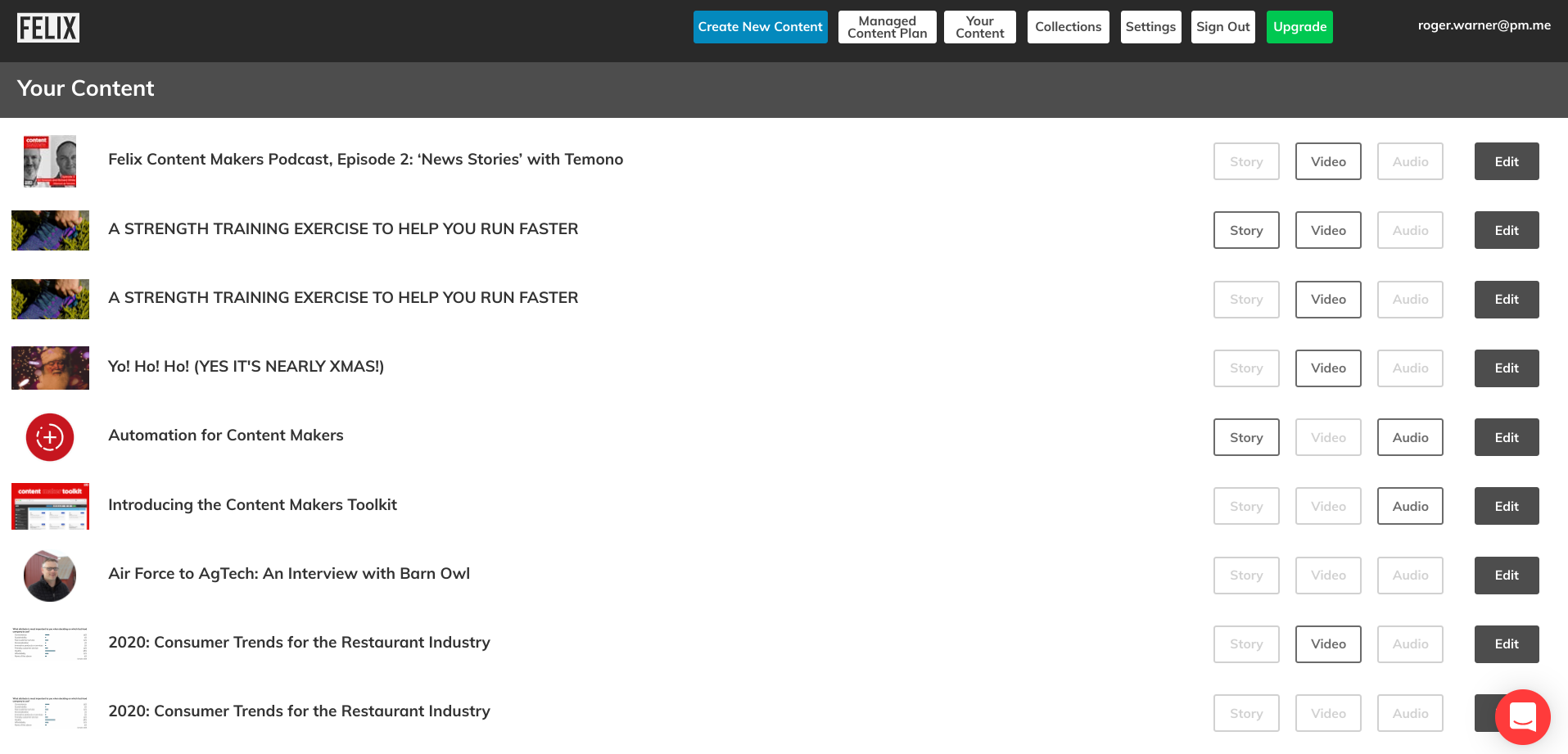Select the Santa Yo! Ho! Ho! thumbnail
This screenshot has width=1568, height=754.
(x=50, y=368)
